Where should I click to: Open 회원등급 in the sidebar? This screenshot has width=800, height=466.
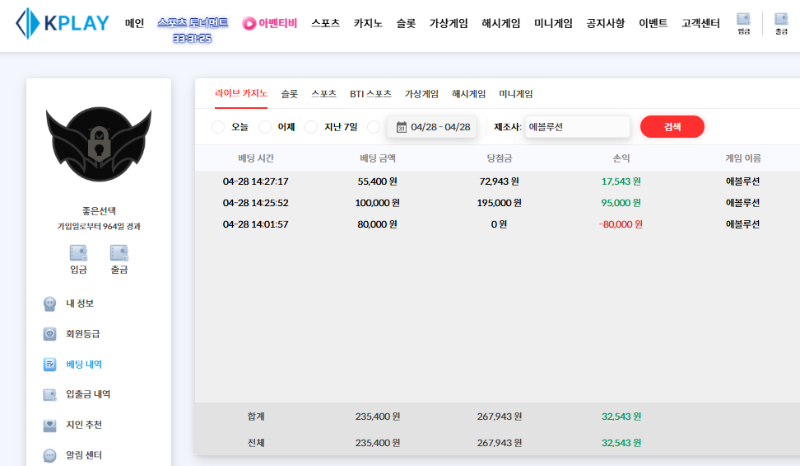[82, 334]
